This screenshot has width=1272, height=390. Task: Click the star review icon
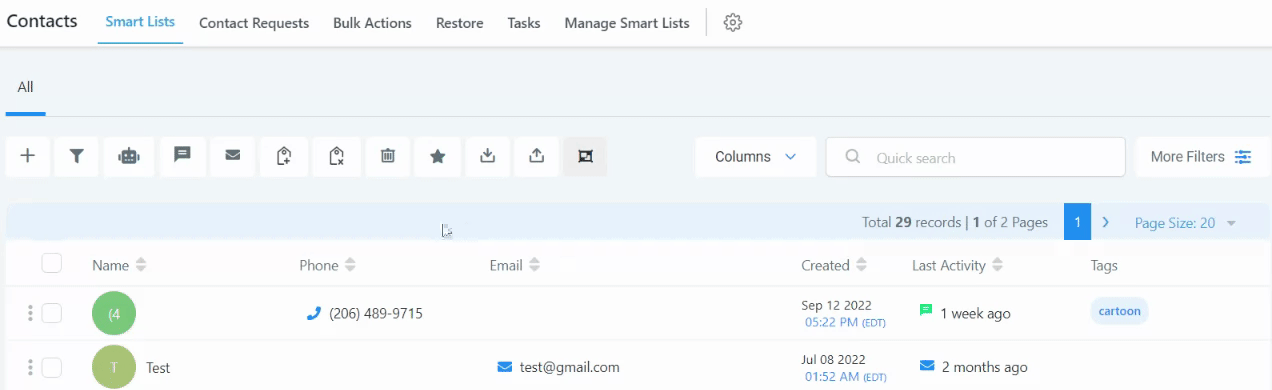click(x=437, y=156)
